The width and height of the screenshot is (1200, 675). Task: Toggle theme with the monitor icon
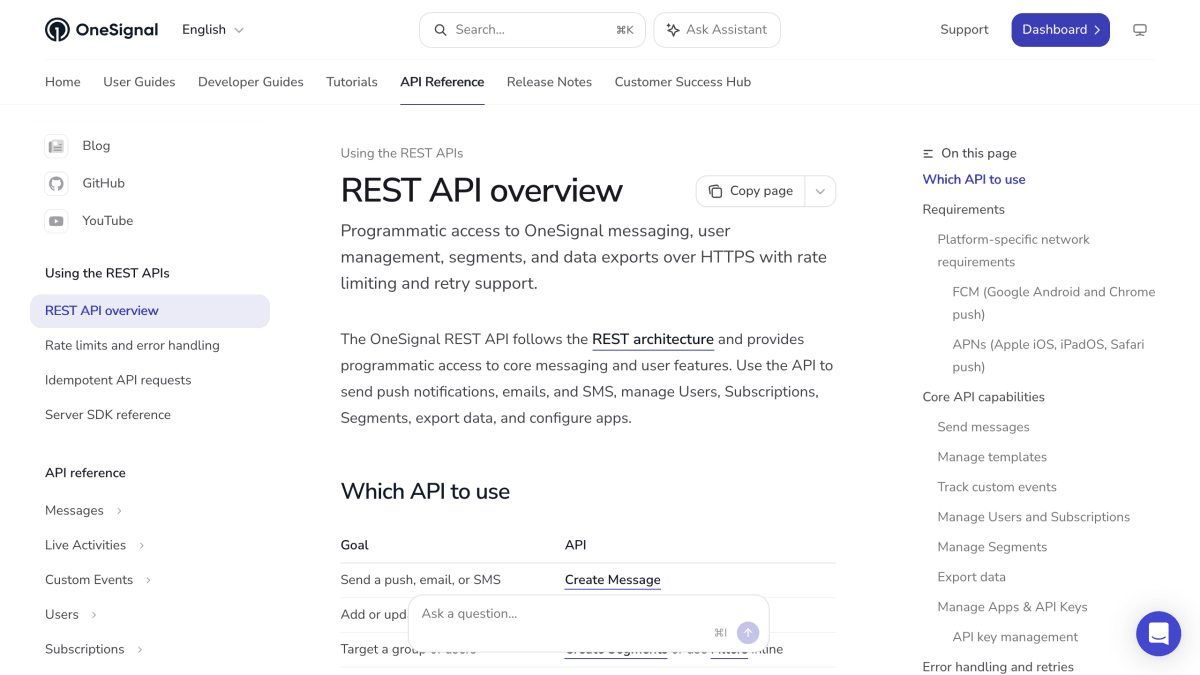(1140, 30)
